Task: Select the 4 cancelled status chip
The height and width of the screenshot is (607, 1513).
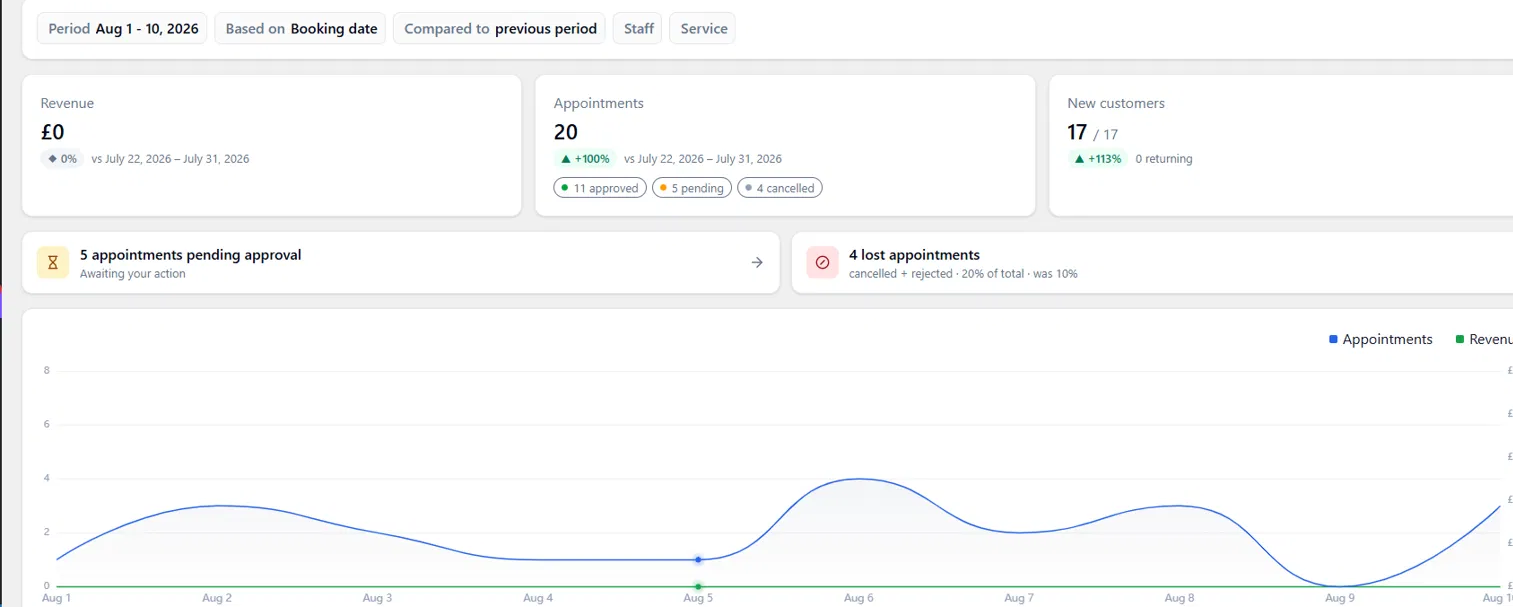Action: (779, 188)
